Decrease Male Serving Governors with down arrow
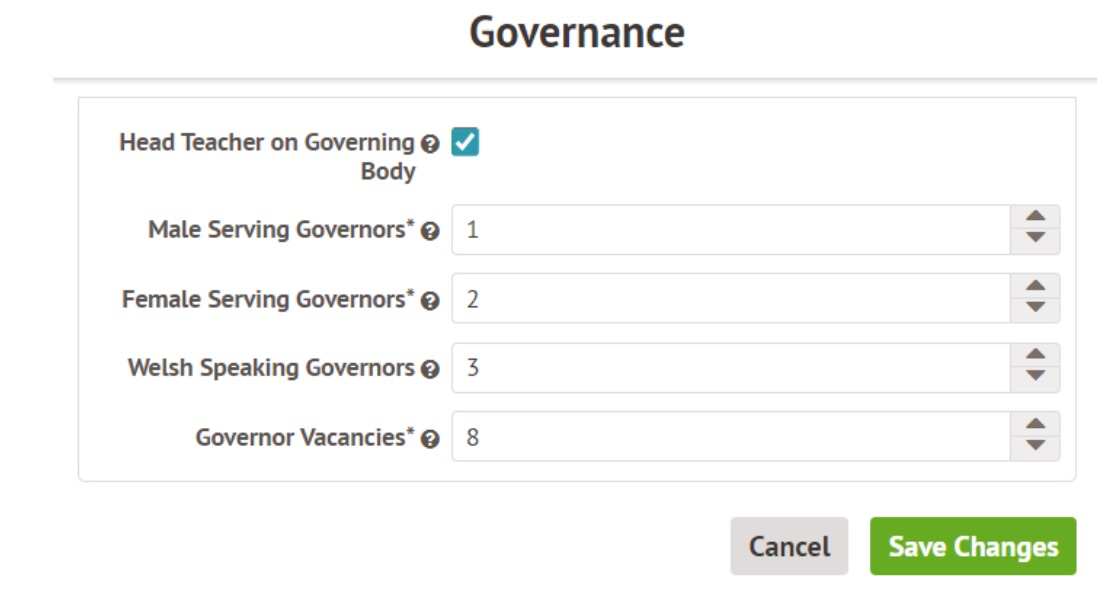 (1035, 239)
